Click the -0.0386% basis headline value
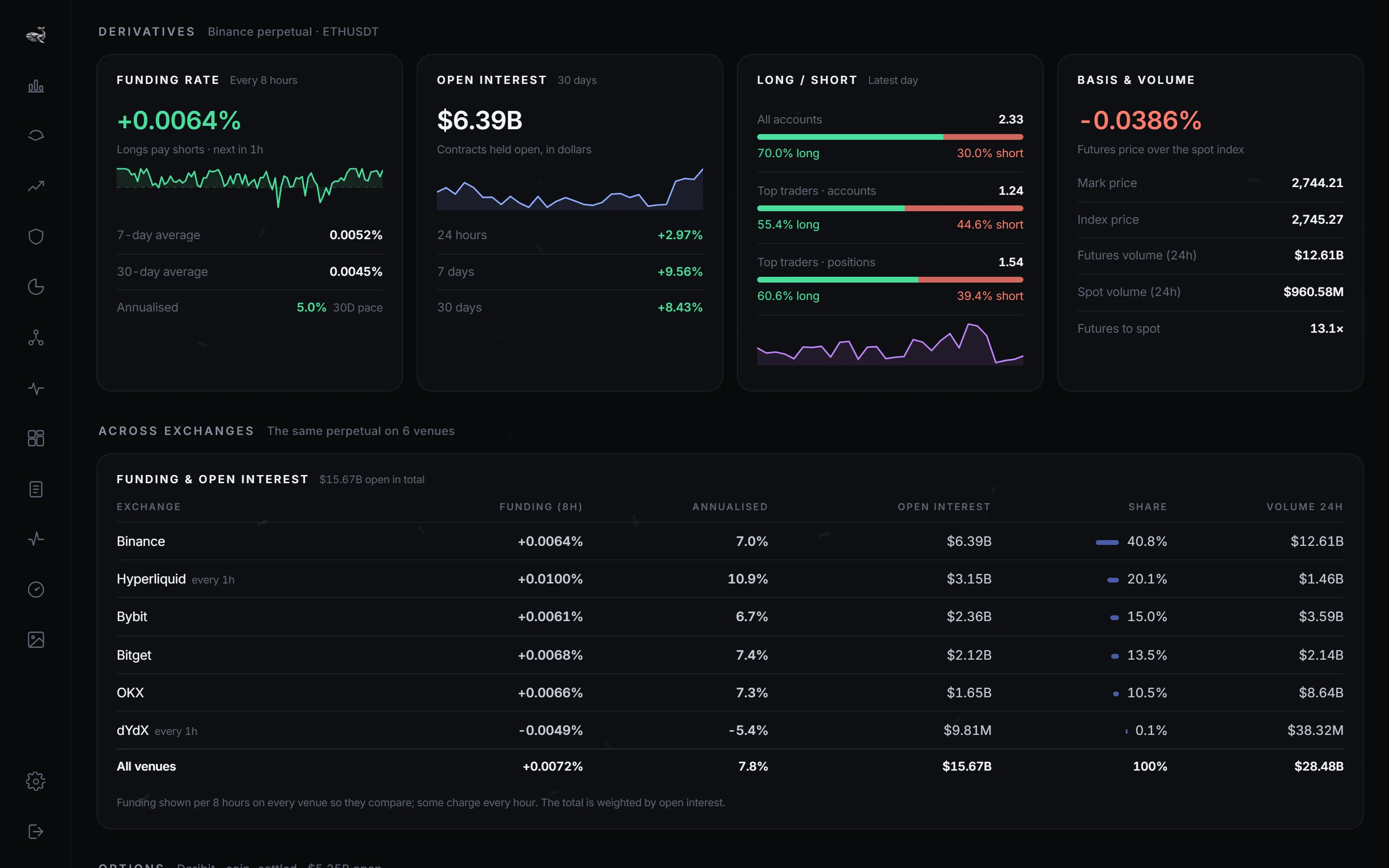The image size is (1389, 868). (x=1140, y=121)
